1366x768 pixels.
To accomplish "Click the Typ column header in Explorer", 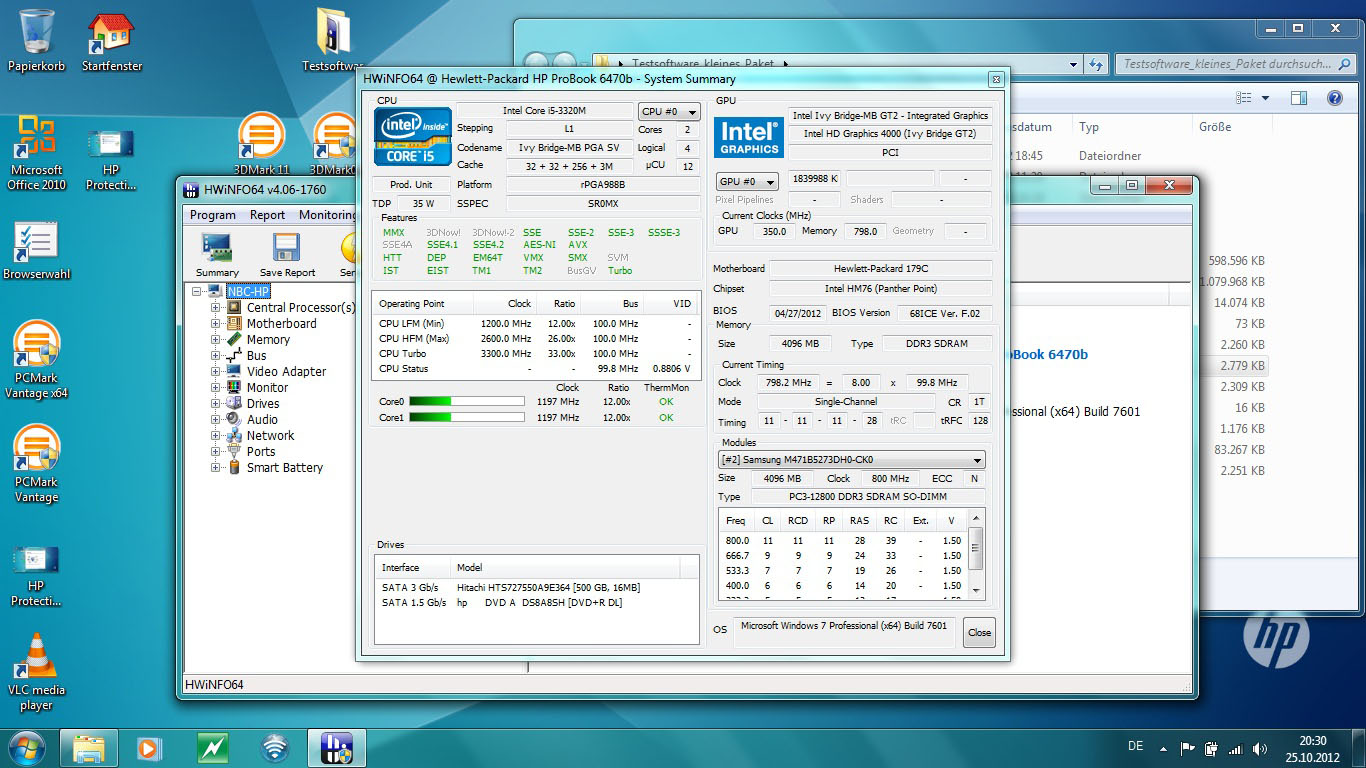I will (x=1089, y=127).
